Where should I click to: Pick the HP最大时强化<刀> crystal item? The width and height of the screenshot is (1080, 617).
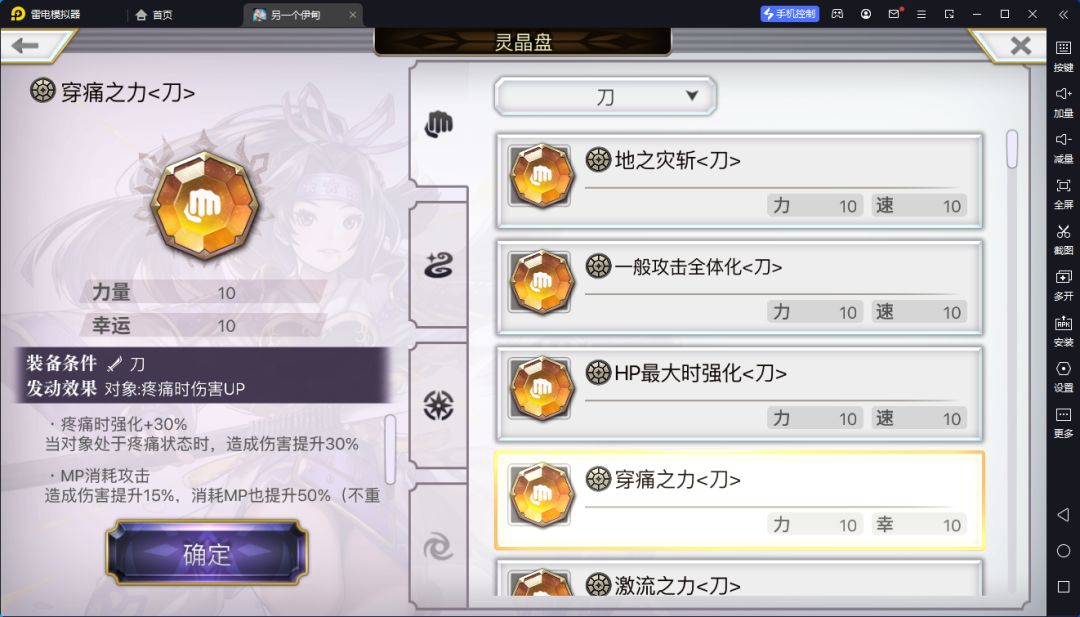pyautogui.click(x=739, y=394)
